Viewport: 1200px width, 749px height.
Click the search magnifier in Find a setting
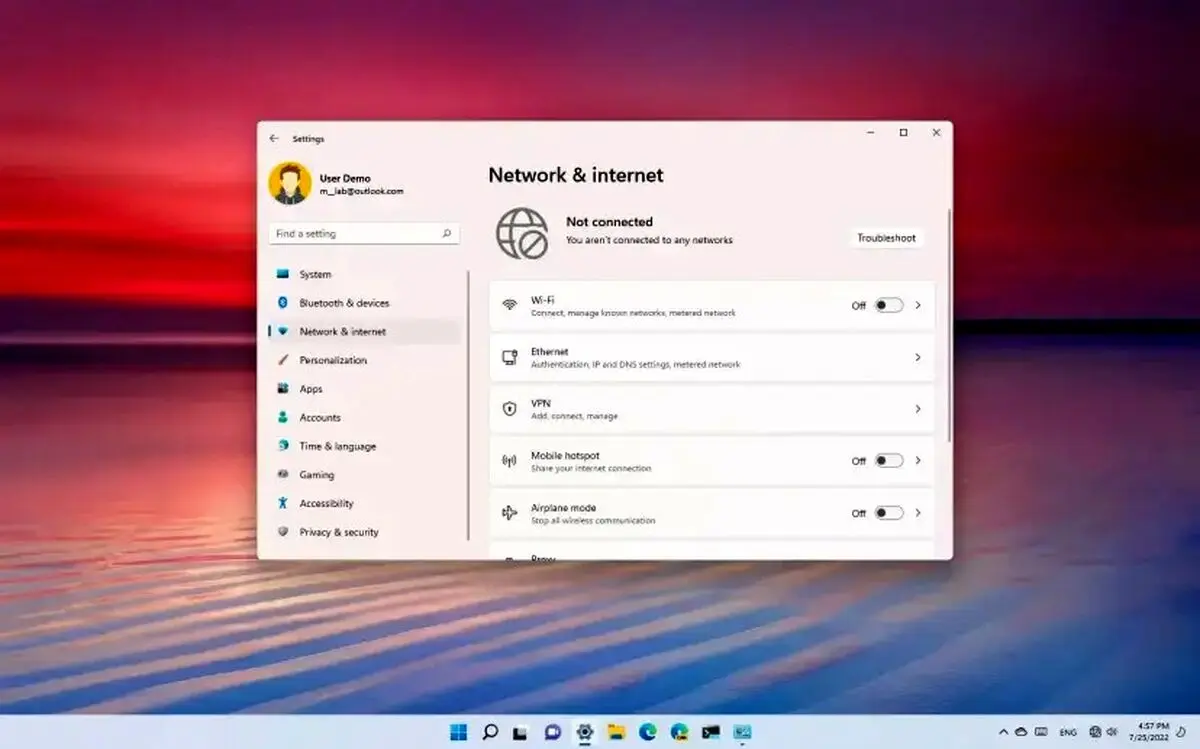click(x=447, y=234)
